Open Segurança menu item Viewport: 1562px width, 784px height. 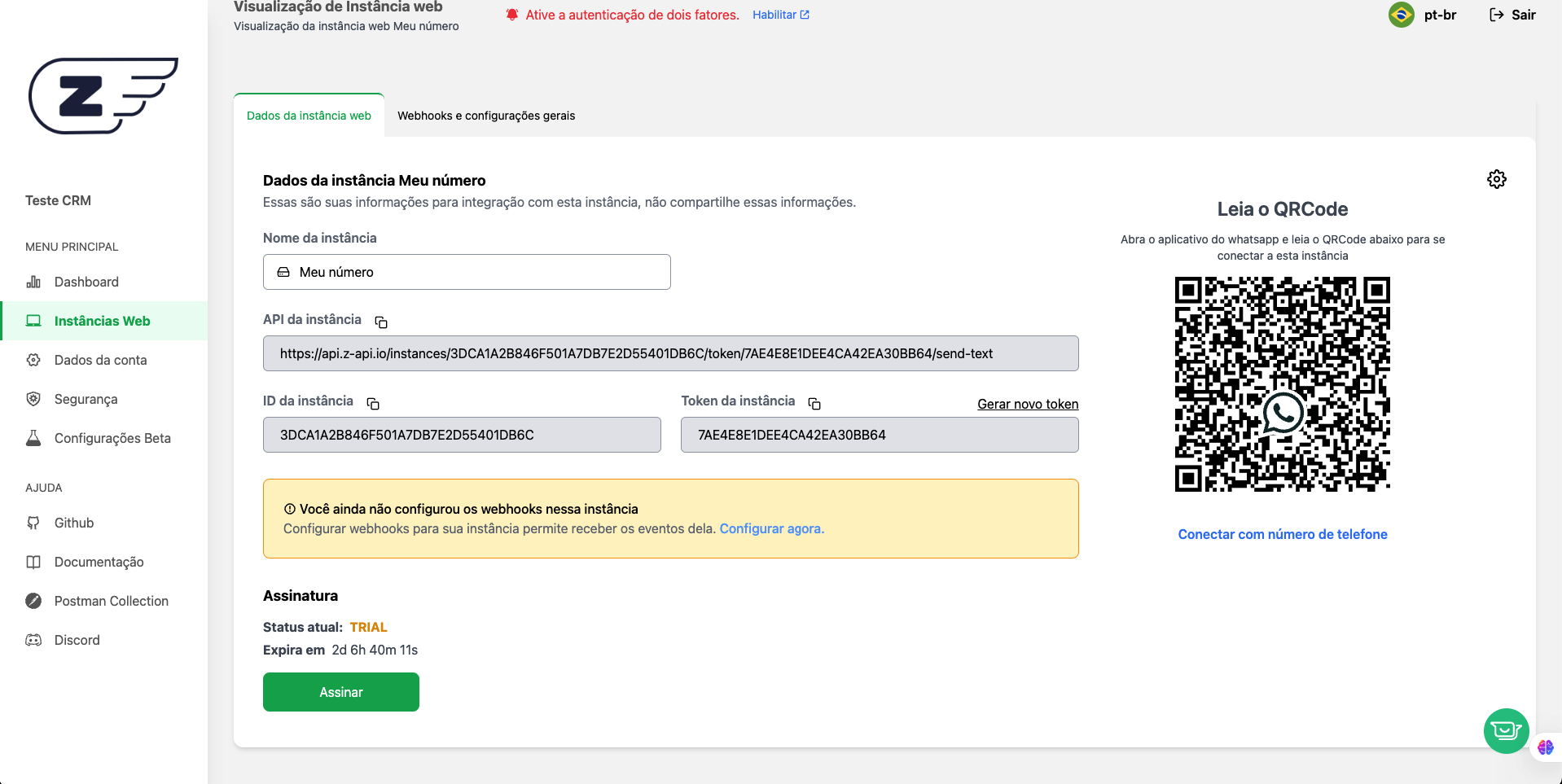pyautogui.click(x=103, y=399)
